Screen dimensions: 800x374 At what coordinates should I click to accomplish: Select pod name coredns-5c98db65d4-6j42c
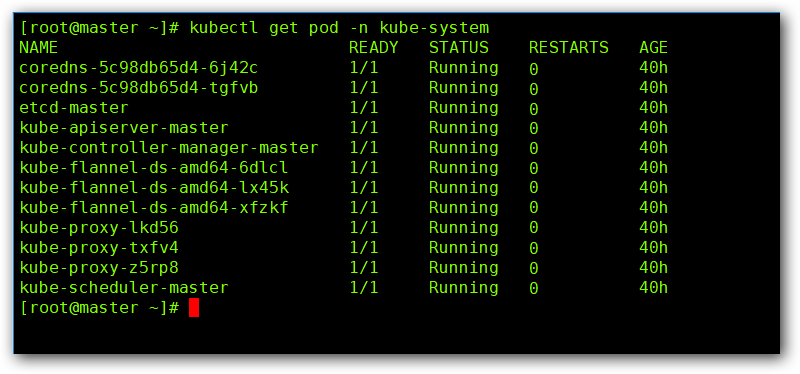click(x=138, y=68)
